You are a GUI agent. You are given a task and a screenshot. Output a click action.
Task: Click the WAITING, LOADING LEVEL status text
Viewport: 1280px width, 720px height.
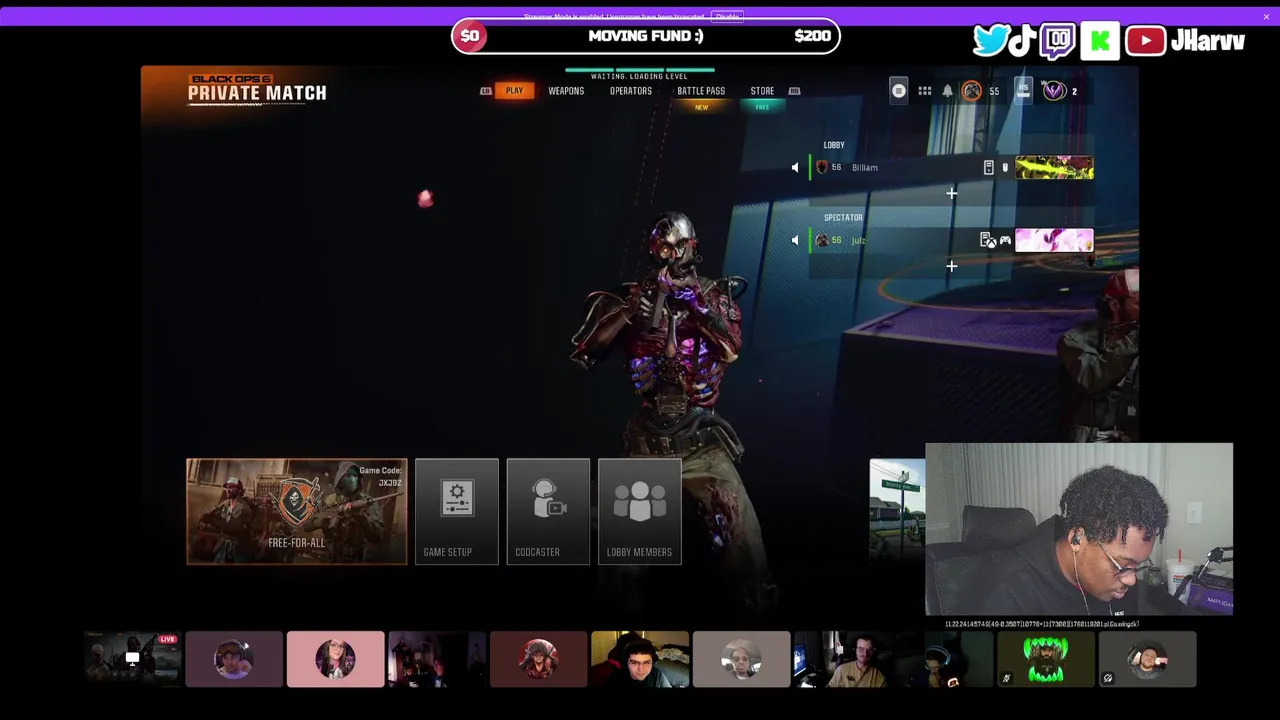point(639,77)
